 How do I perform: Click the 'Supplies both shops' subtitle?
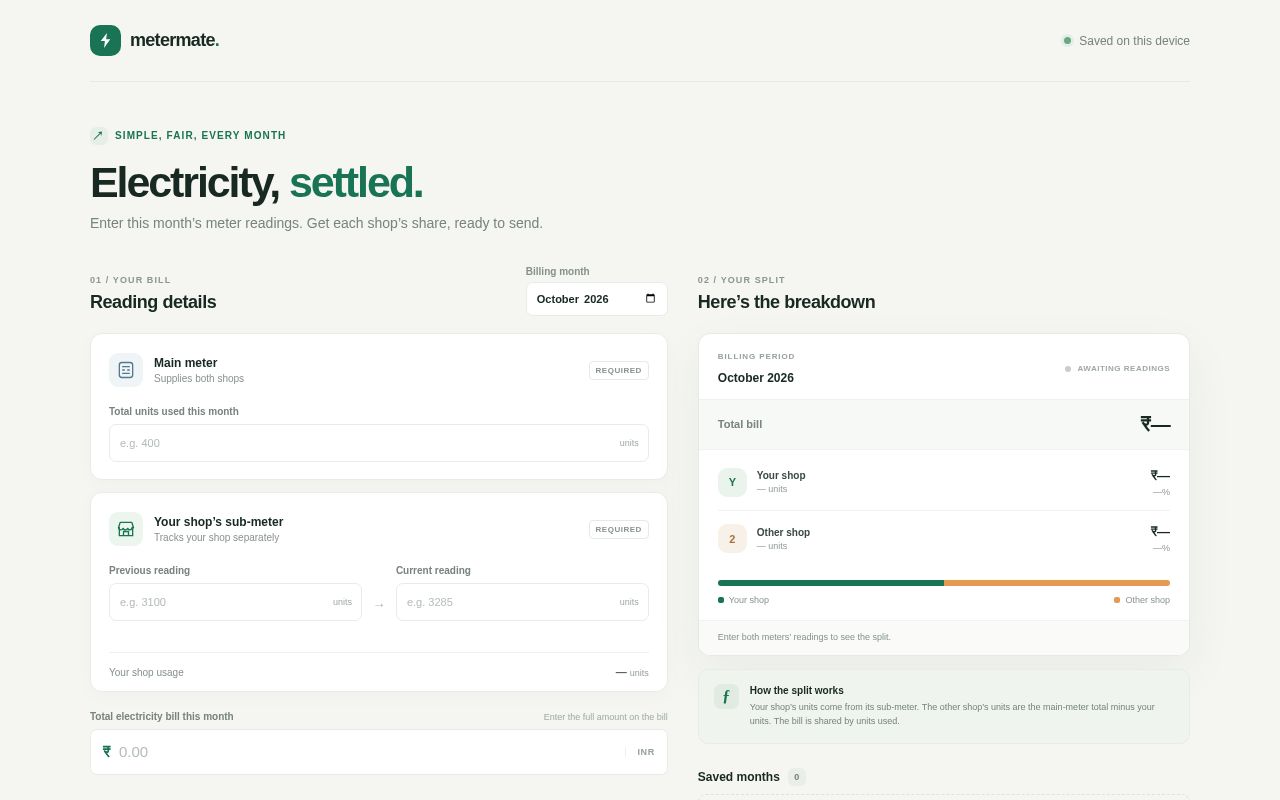[x=199, y=379]
